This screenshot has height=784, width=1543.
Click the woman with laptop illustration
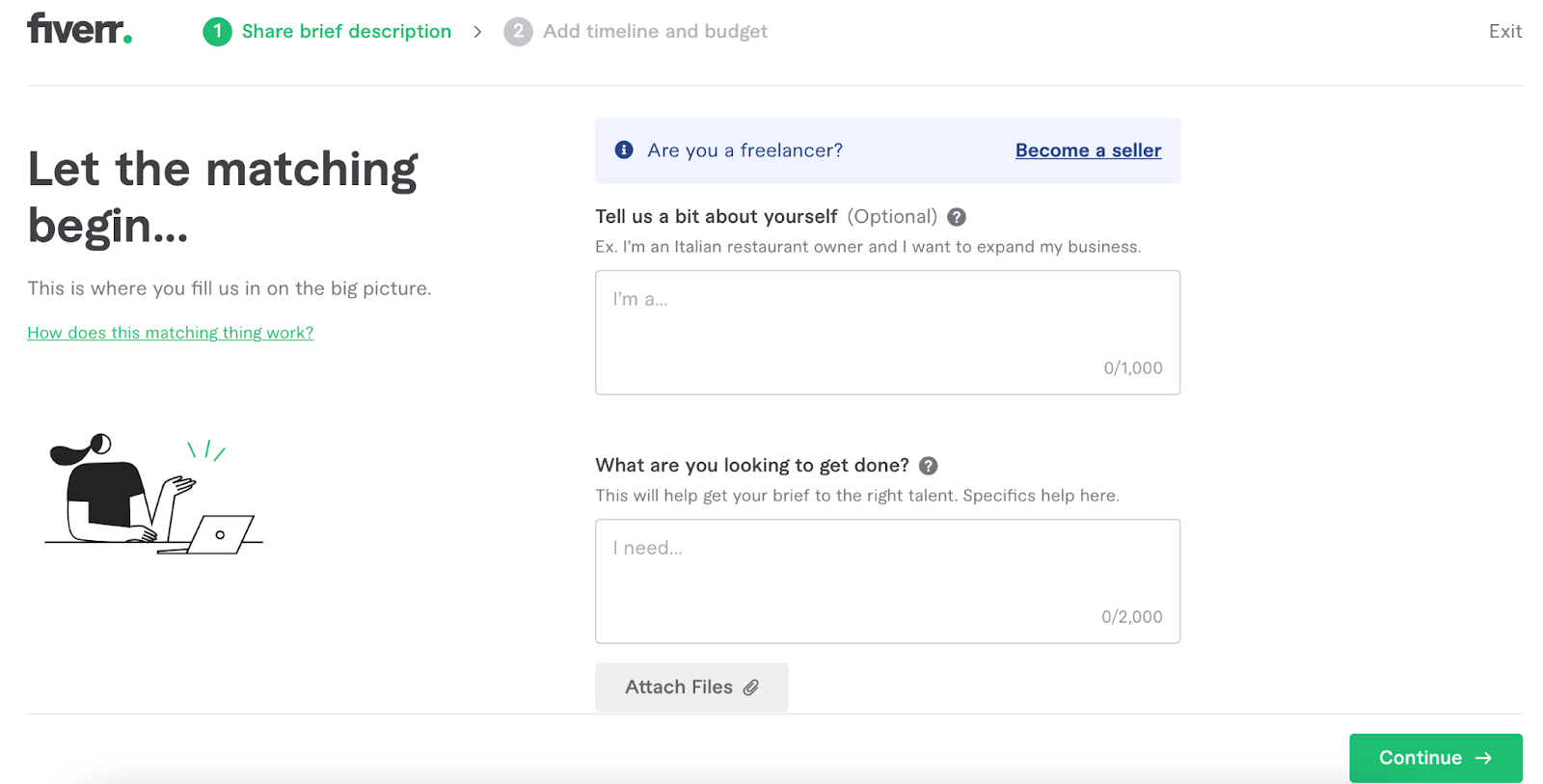click(153, 495)
